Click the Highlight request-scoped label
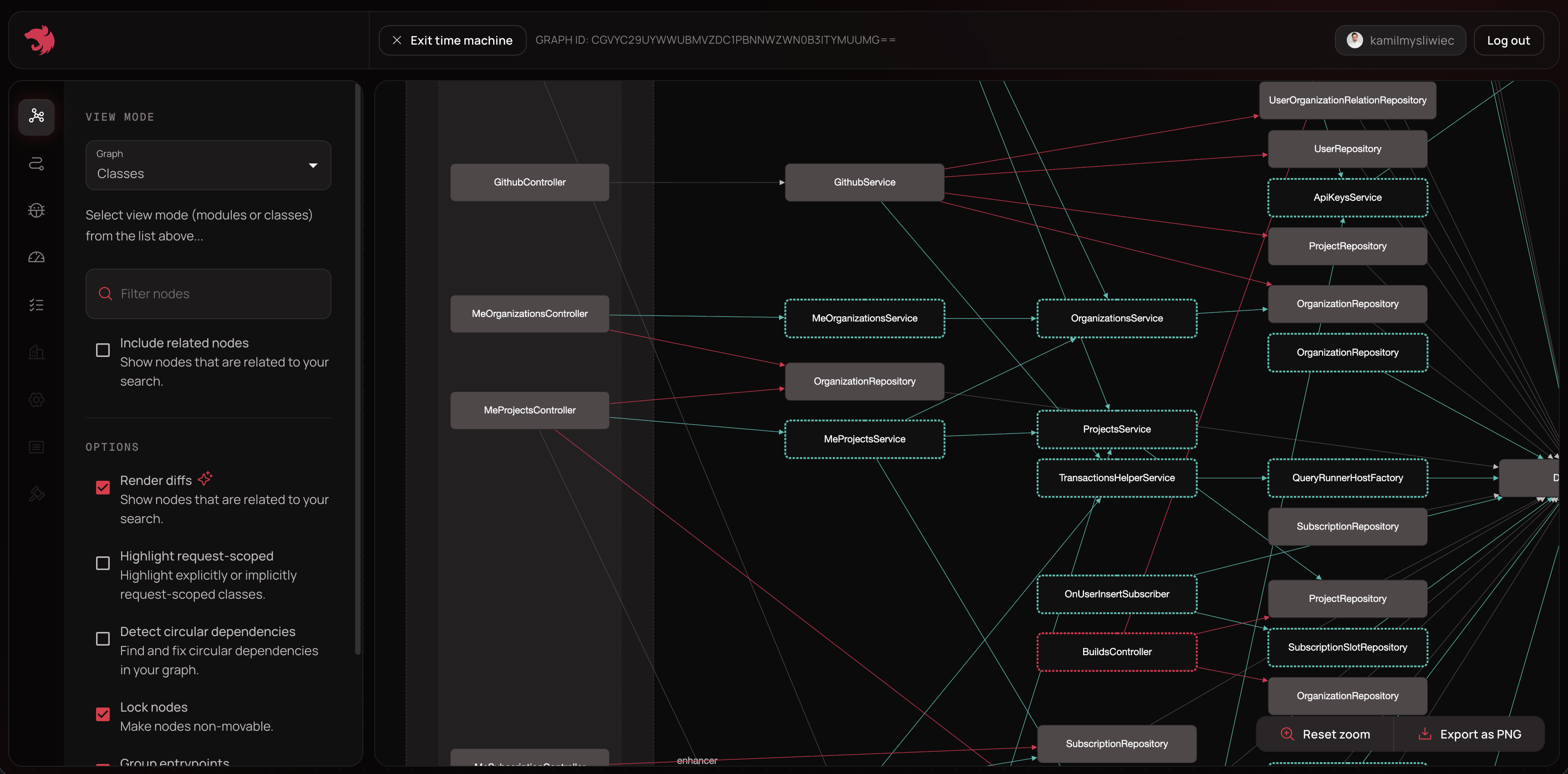 coord(197,556)
